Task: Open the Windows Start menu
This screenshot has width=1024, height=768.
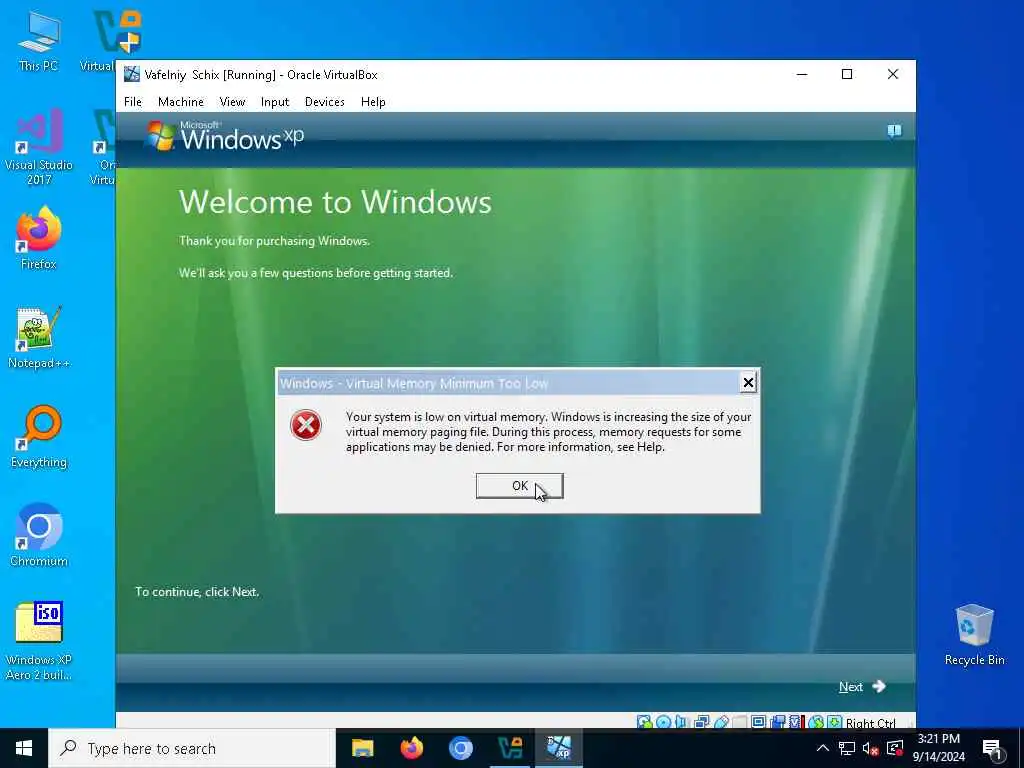Action: (24, 748)
